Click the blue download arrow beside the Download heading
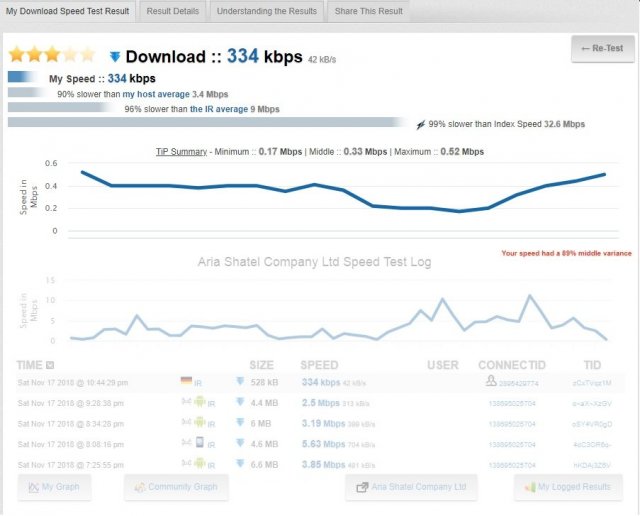Viewport: 640px width, 516px height. coord(115,57)
